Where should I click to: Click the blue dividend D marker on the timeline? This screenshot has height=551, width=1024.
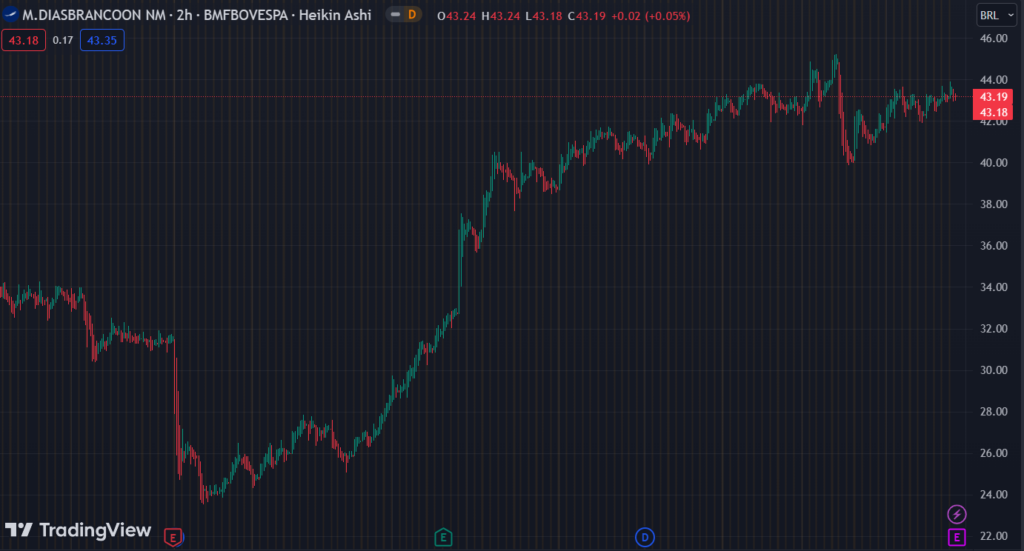[x=645, y=537]
